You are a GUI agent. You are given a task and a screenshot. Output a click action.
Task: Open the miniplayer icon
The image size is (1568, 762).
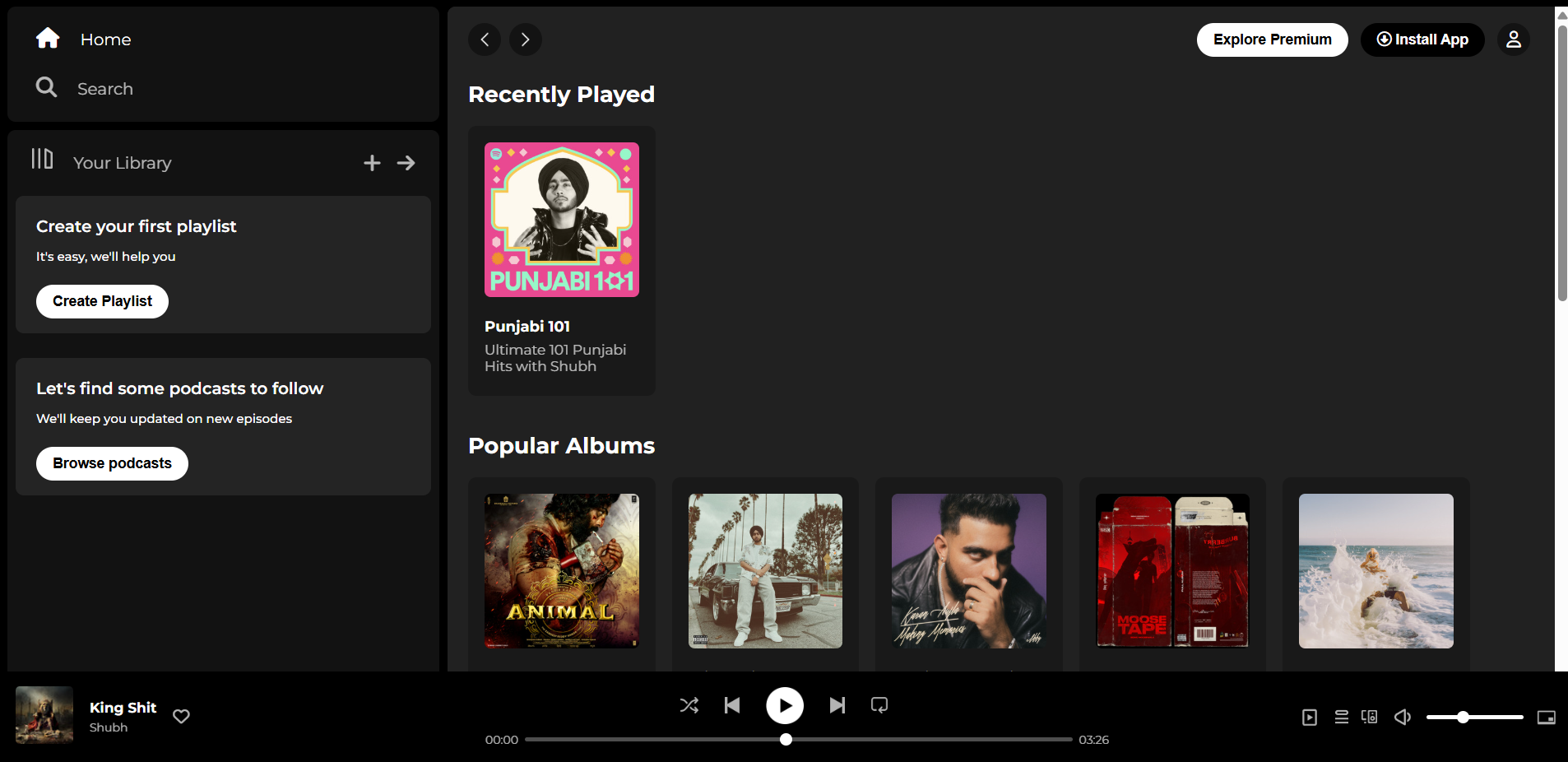click(1547, 718)
